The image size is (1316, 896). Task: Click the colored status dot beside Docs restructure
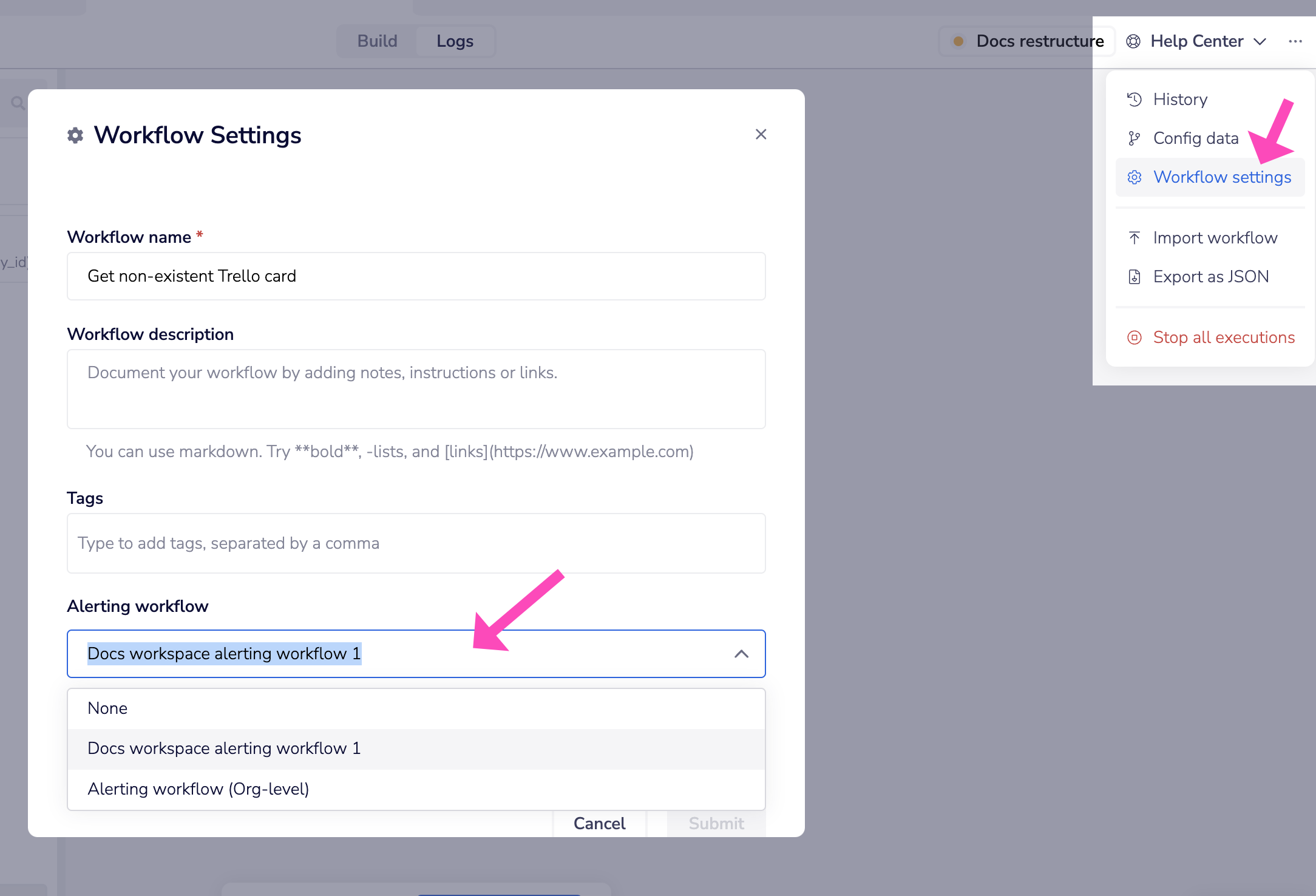[958, 41]
